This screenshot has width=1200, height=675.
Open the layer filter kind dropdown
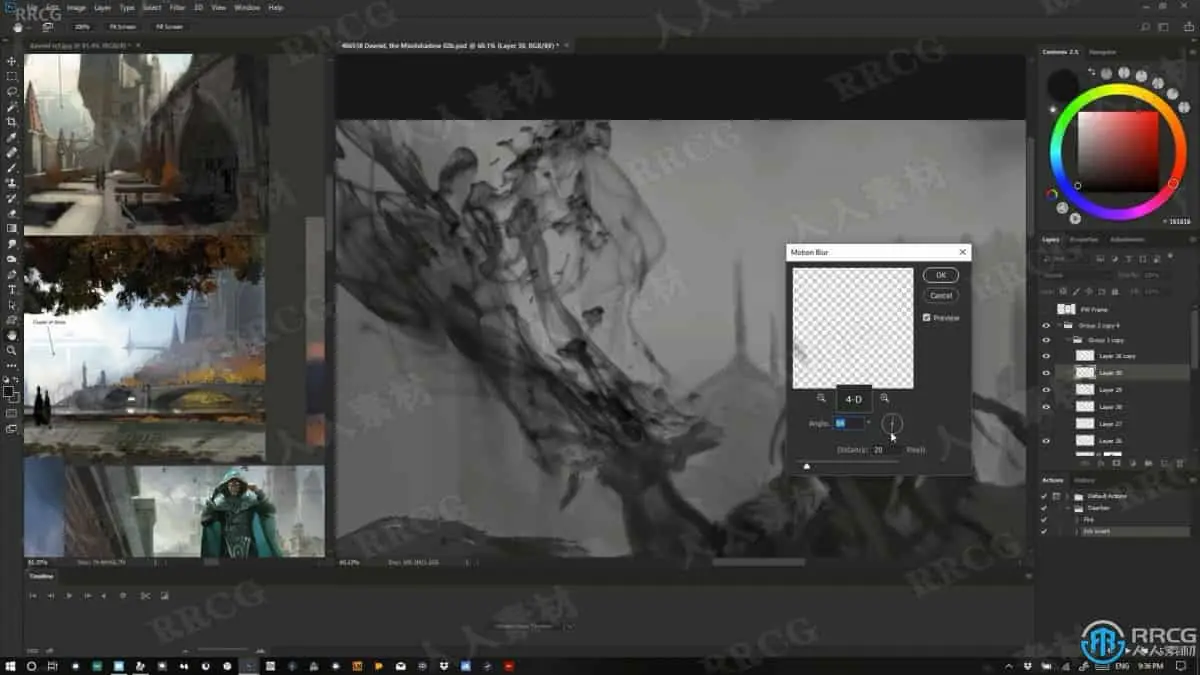[1067, 259]
